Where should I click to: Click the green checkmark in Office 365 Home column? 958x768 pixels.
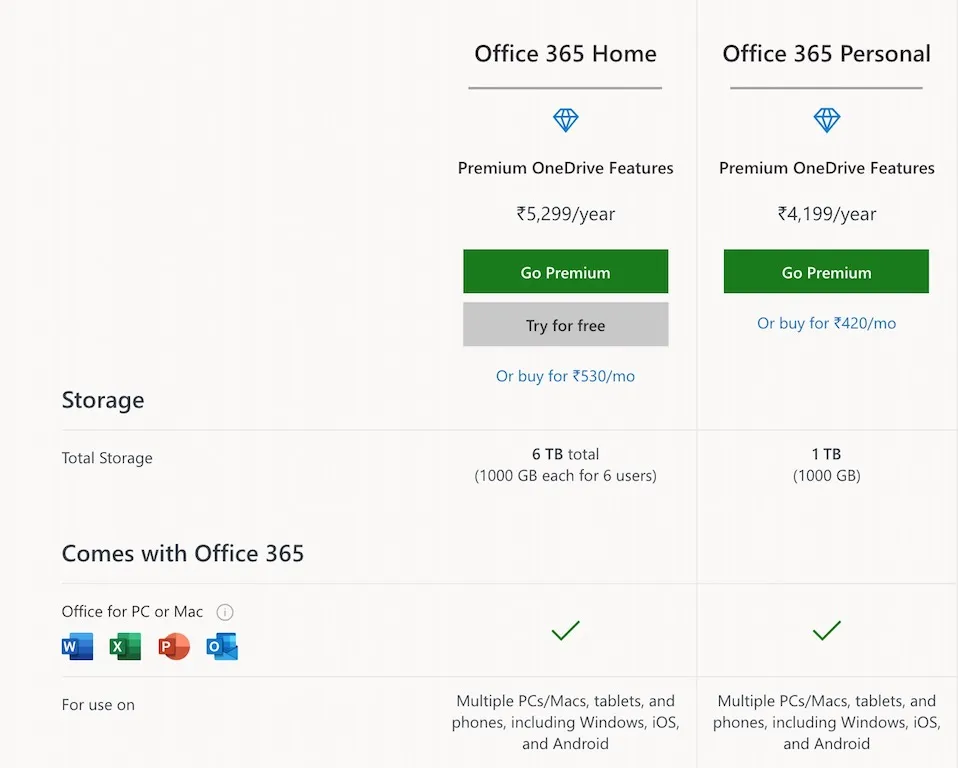565,631
